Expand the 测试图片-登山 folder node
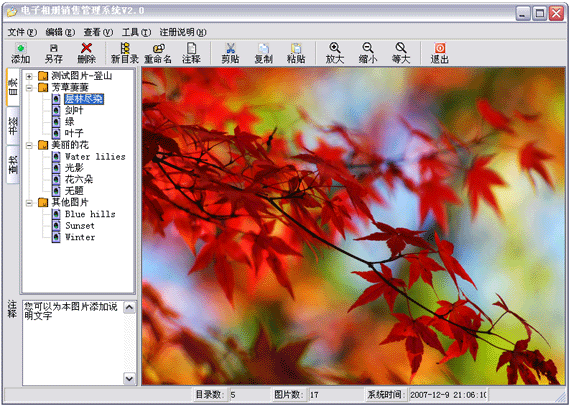The height and width of the screenshot is (407, 571). point(29,76)
